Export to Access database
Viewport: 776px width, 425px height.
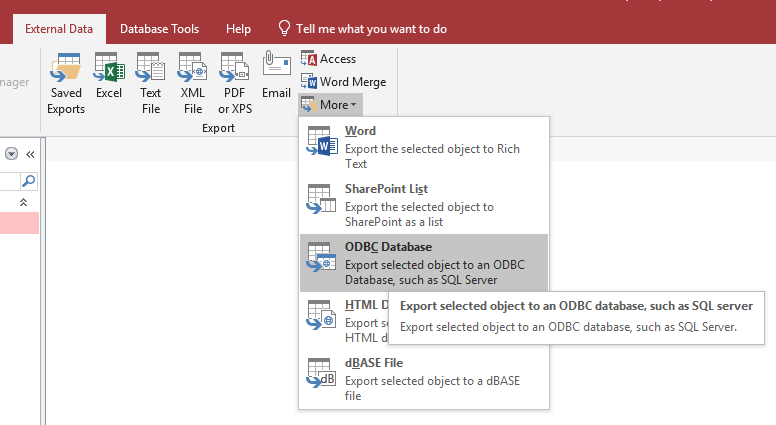pos(329,59)
